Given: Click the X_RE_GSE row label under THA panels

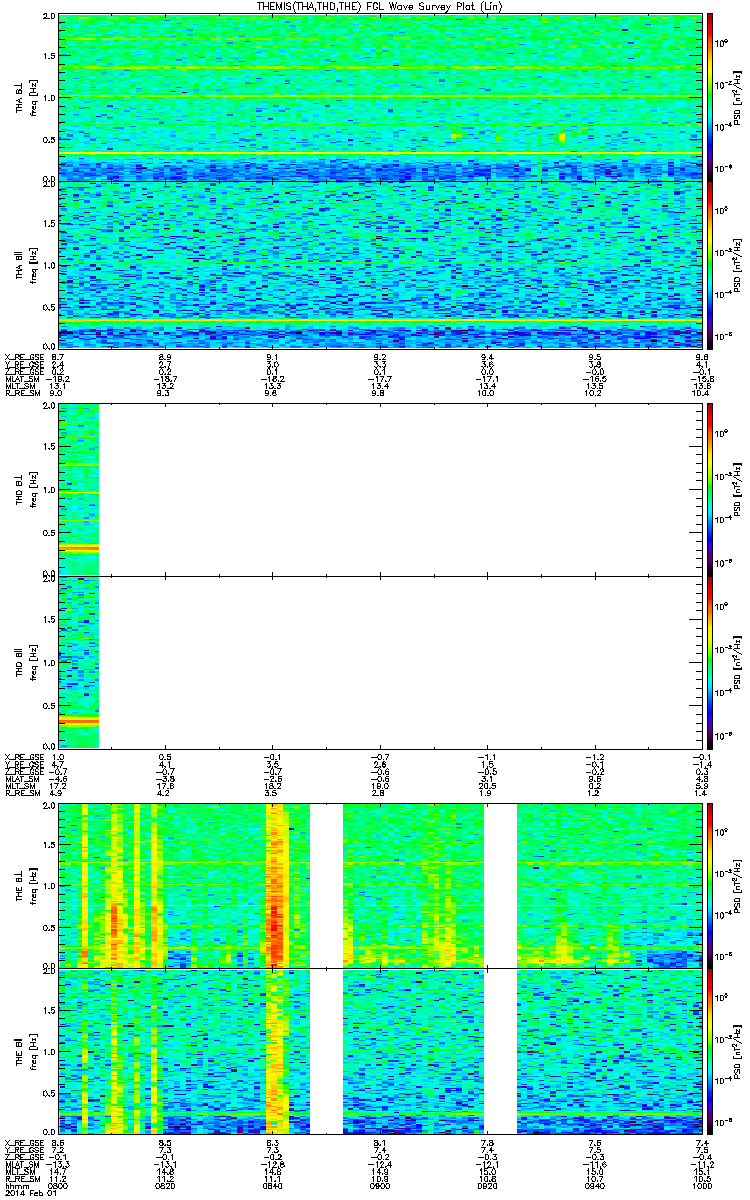Looking at the screenshot, I should [x=22, y=357].
